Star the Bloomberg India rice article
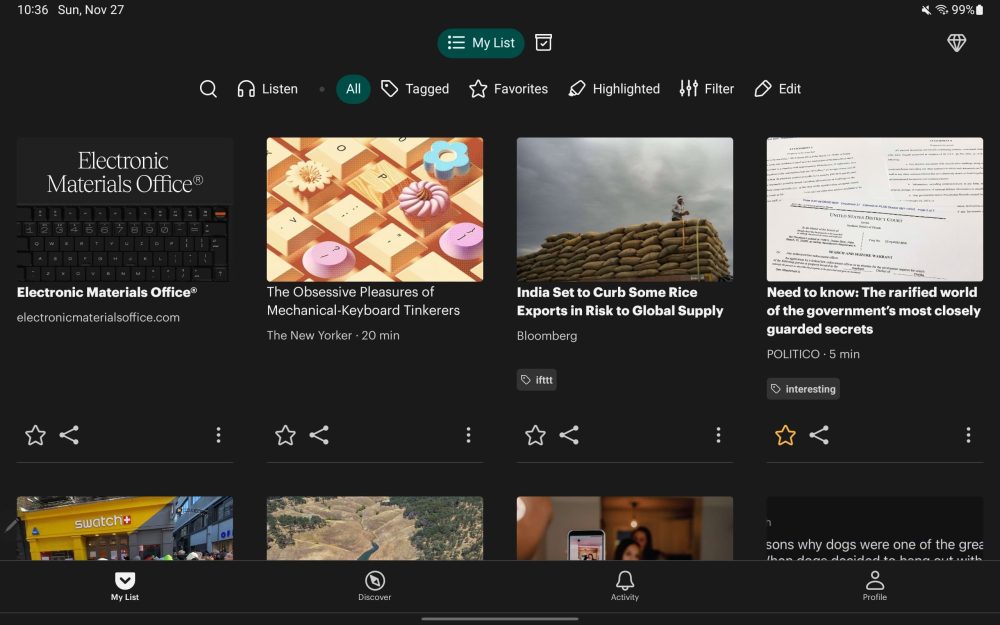 coord(535,435)
